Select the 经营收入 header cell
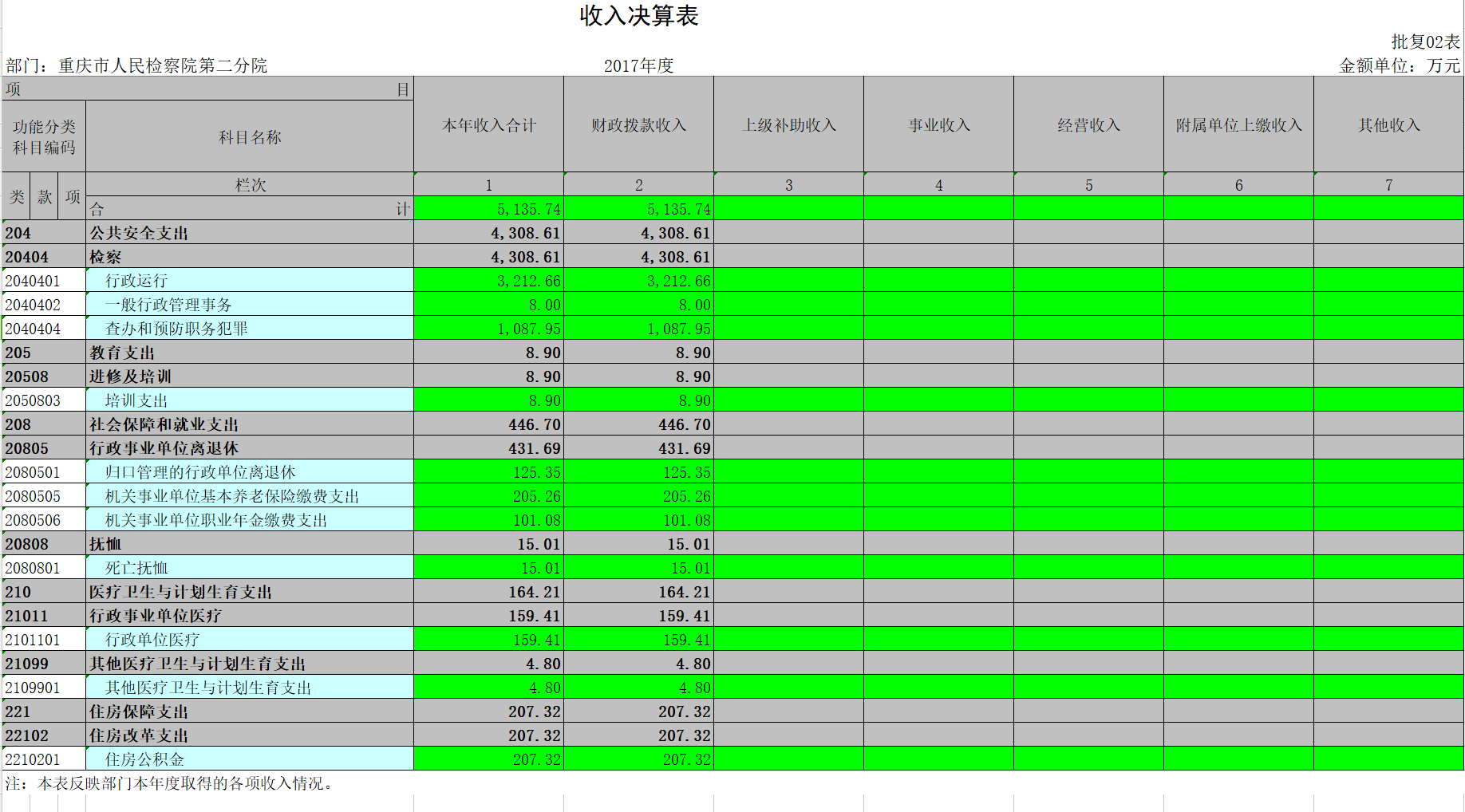Screen dimensions: 1465x812 tap(1088, 125)
